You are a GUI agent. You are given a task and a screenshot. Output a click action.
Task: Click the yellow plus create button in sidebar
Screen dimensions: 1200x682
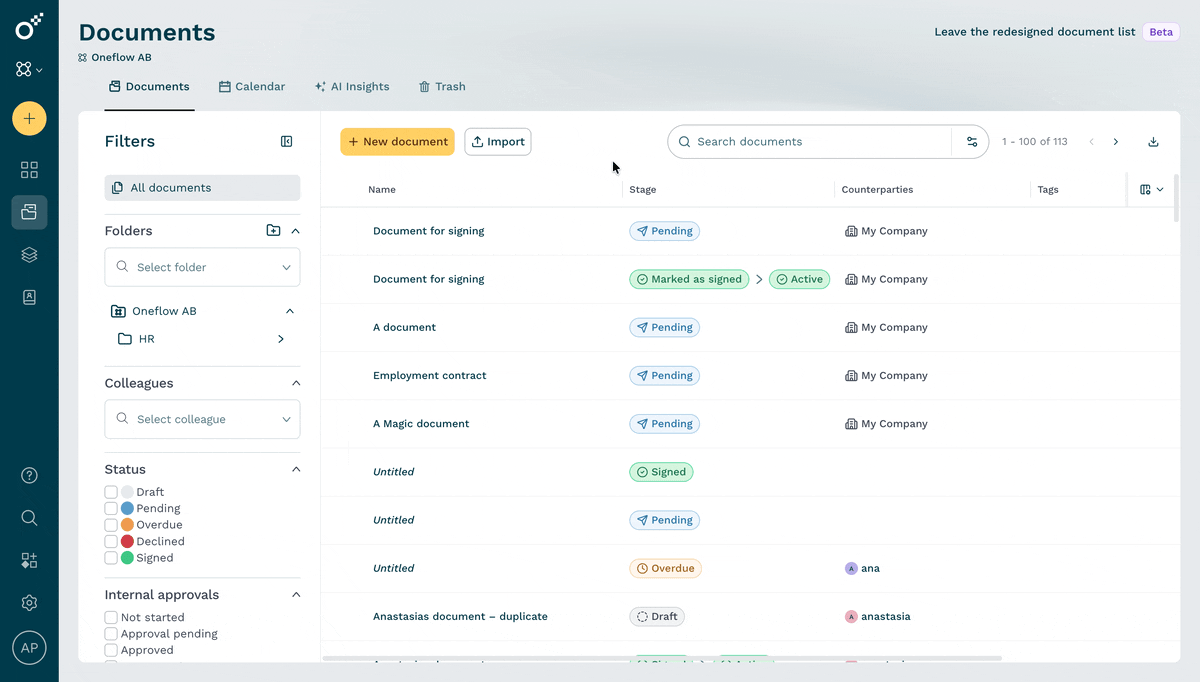[29, 119]
